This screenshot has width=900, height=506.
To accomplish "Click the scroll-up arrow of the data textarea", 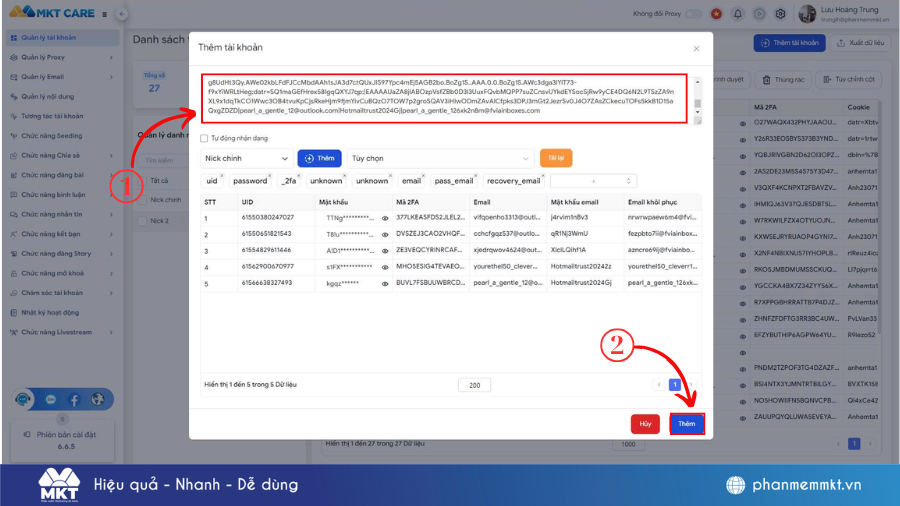I will (698, 82).
